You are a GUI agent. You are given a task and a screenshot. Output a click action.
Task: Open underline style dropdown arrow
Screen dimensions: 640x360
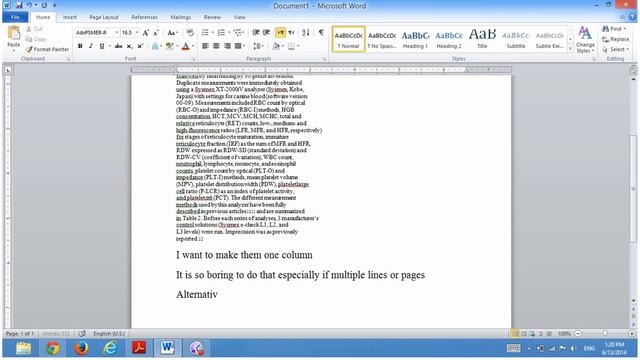point(109,46)
